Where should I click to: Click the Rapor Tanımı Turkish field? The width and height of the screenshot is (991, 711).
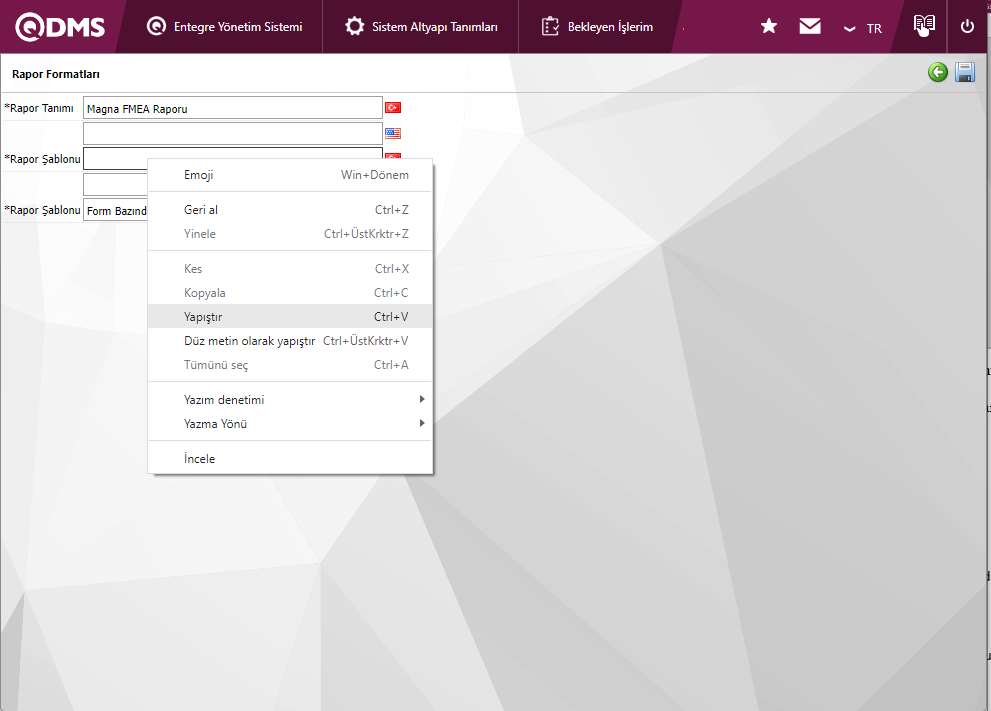(233, 108)
